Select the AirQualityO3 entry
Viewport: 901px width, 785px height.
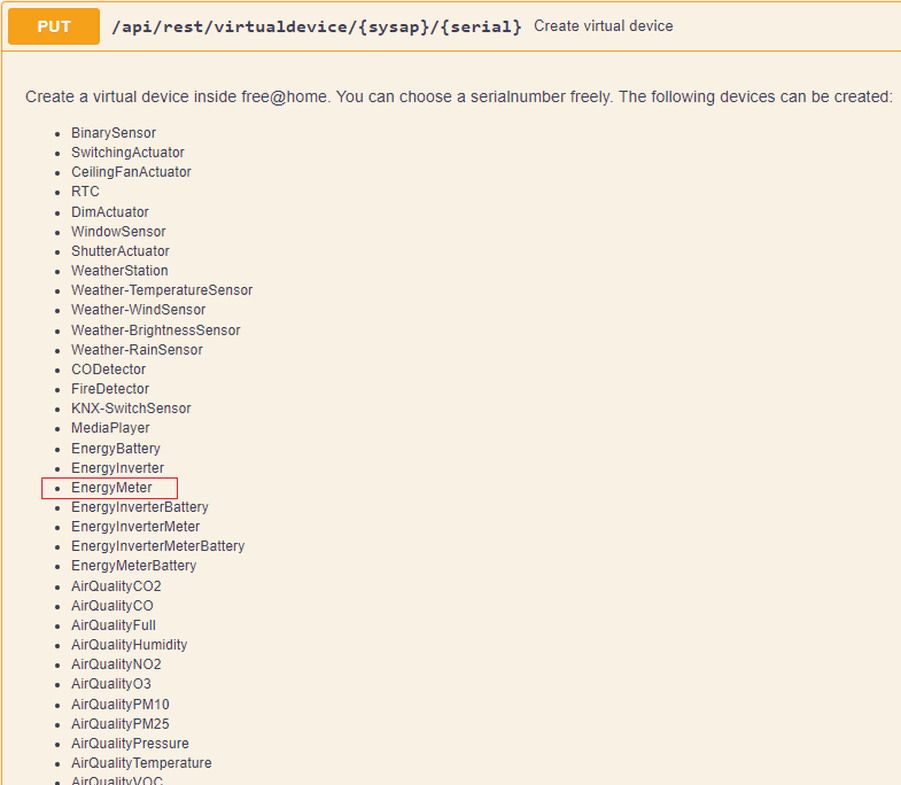pyautogui.click(x=111, y=684)
